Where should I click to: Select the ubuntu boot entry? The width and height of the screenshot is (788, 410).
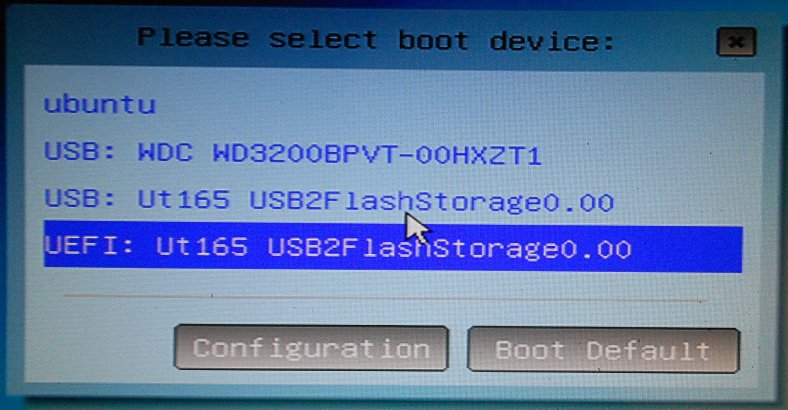point(100,104)
